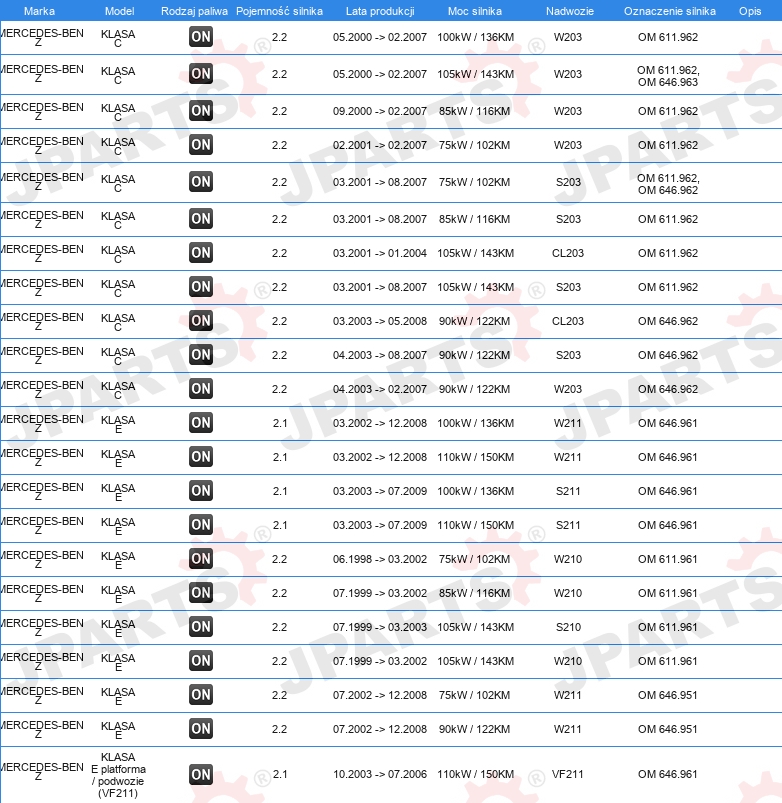
Task: Select 'OM 646.951' in the 90kW / 122KM W211 row
Action: click(x=667, y=729)
